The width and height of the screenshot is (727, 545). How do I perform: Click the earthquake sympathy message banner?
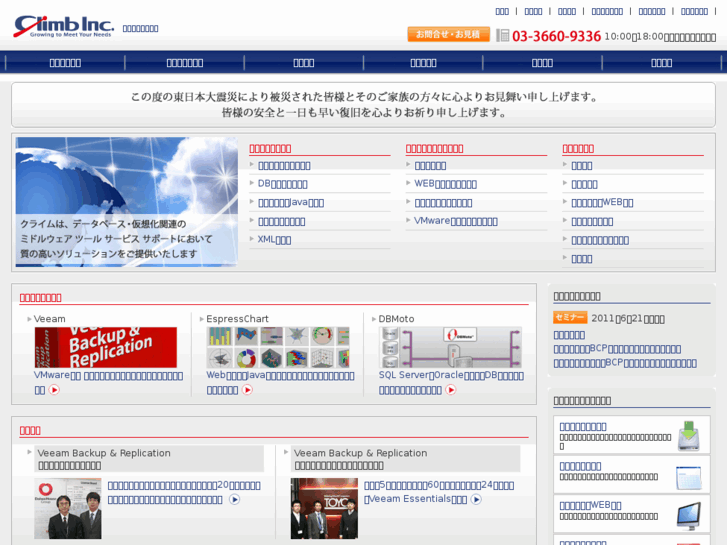[x=364, y=105]
